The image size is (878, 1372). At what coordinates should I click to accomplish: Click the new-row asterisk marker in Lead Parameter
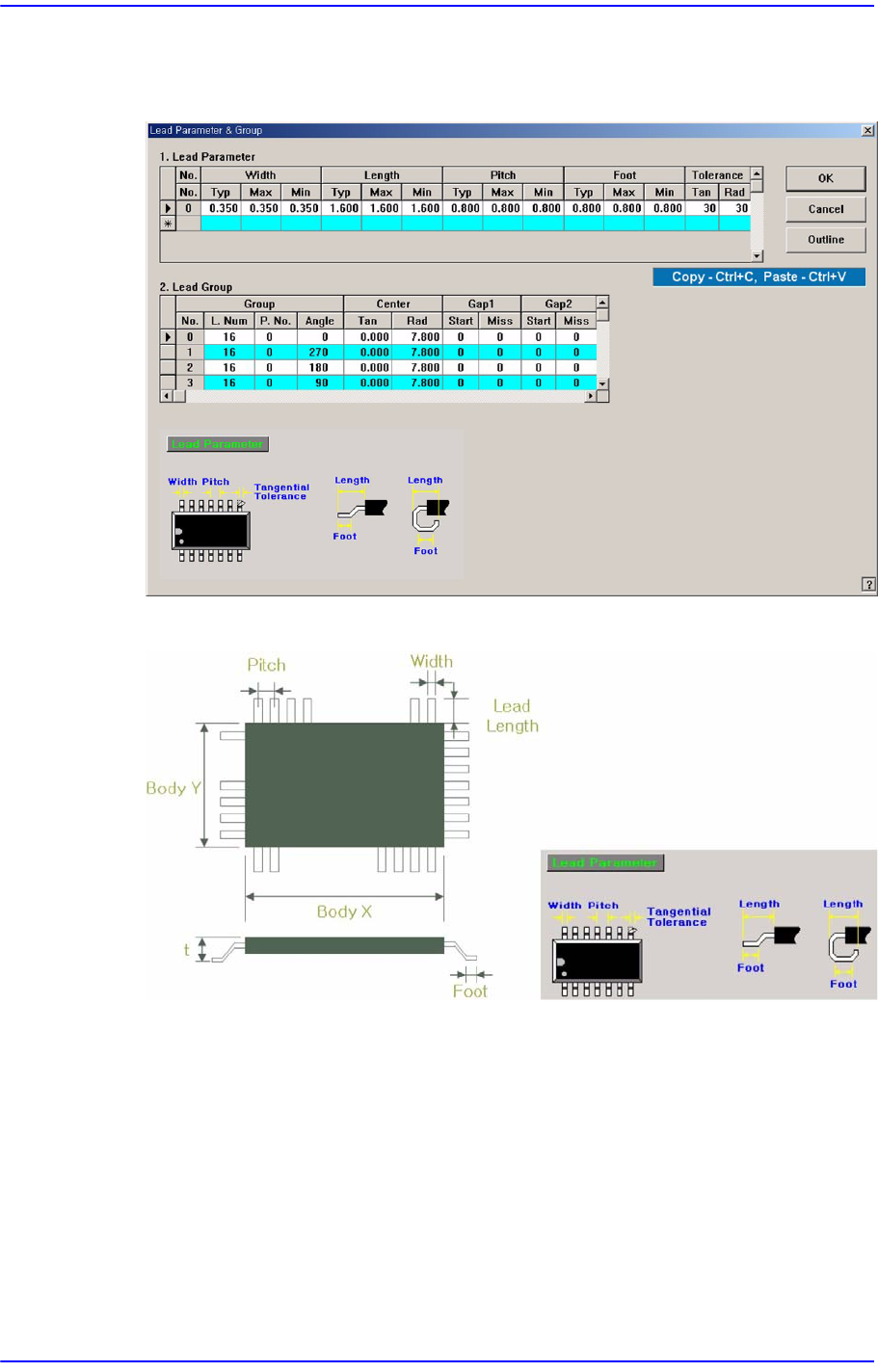(168, 224)
